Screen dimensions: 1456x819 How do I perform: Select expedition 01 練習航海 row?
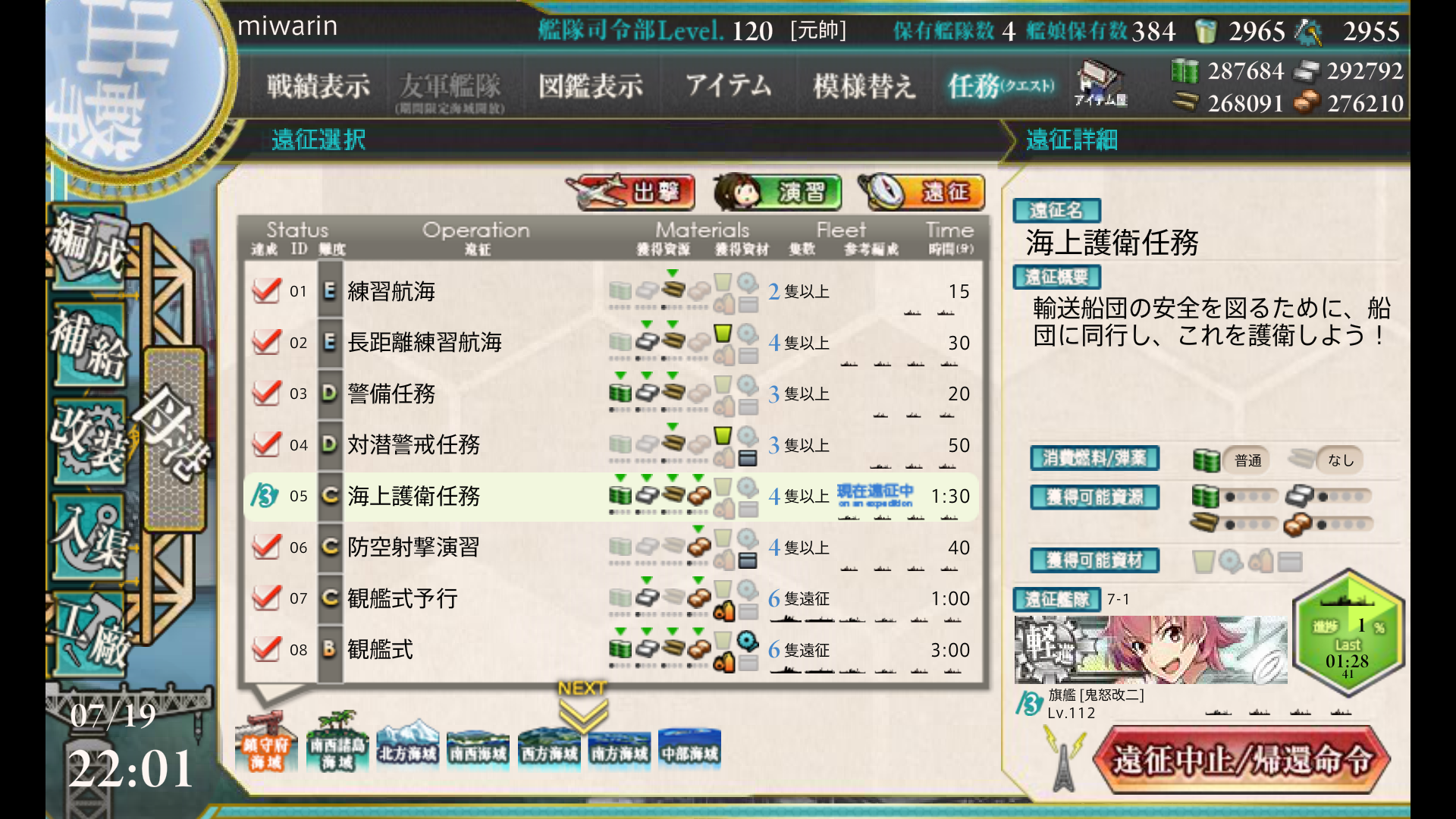(x=612, y=291)
